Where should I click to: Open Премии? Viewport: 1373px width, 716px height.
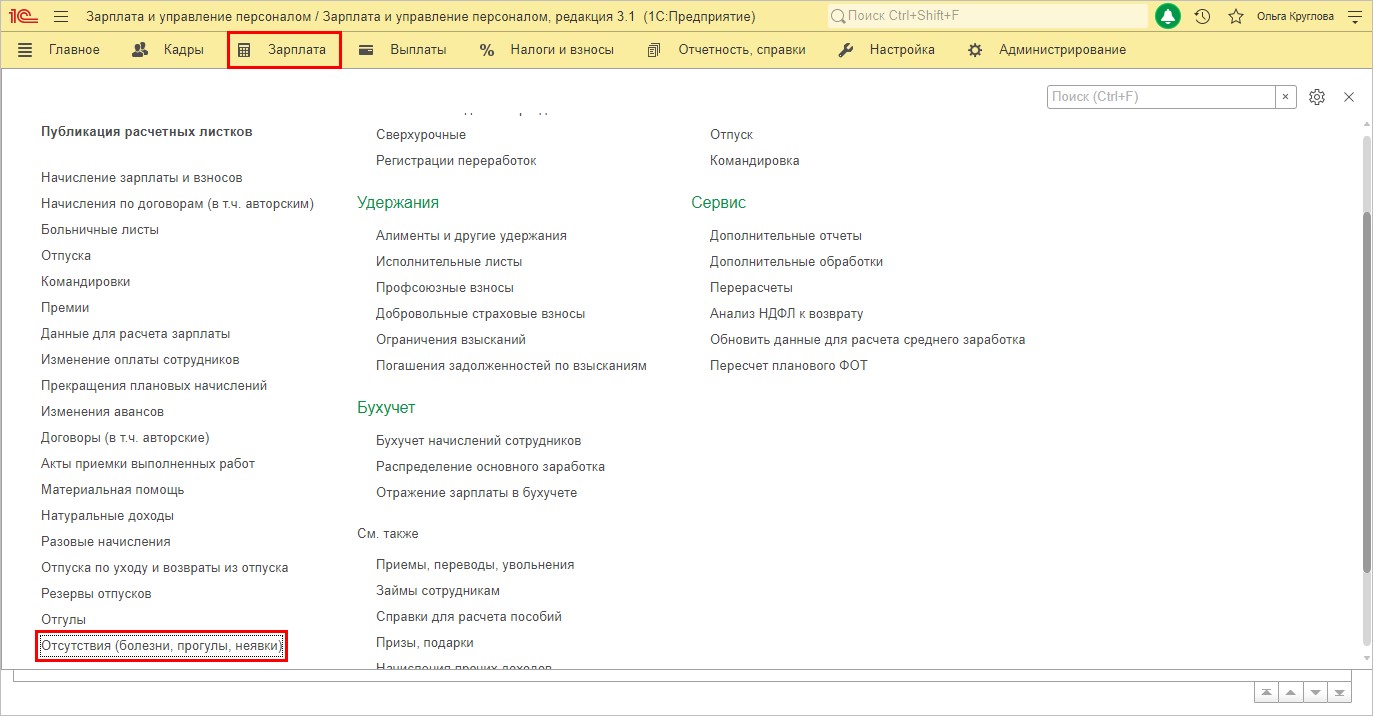(x=65, y=307)
